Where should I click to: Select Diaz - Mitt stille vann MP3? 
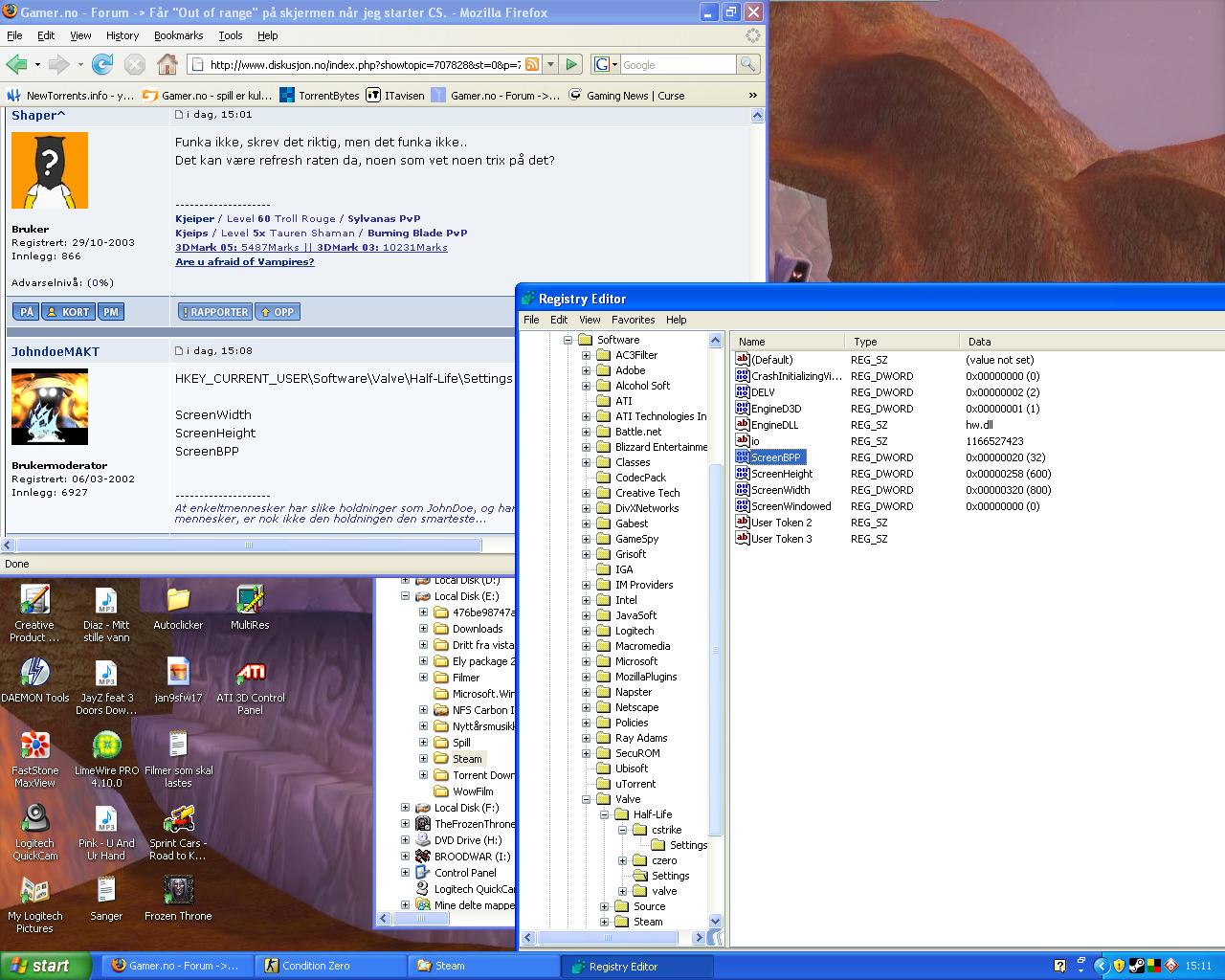coord(106,614)
